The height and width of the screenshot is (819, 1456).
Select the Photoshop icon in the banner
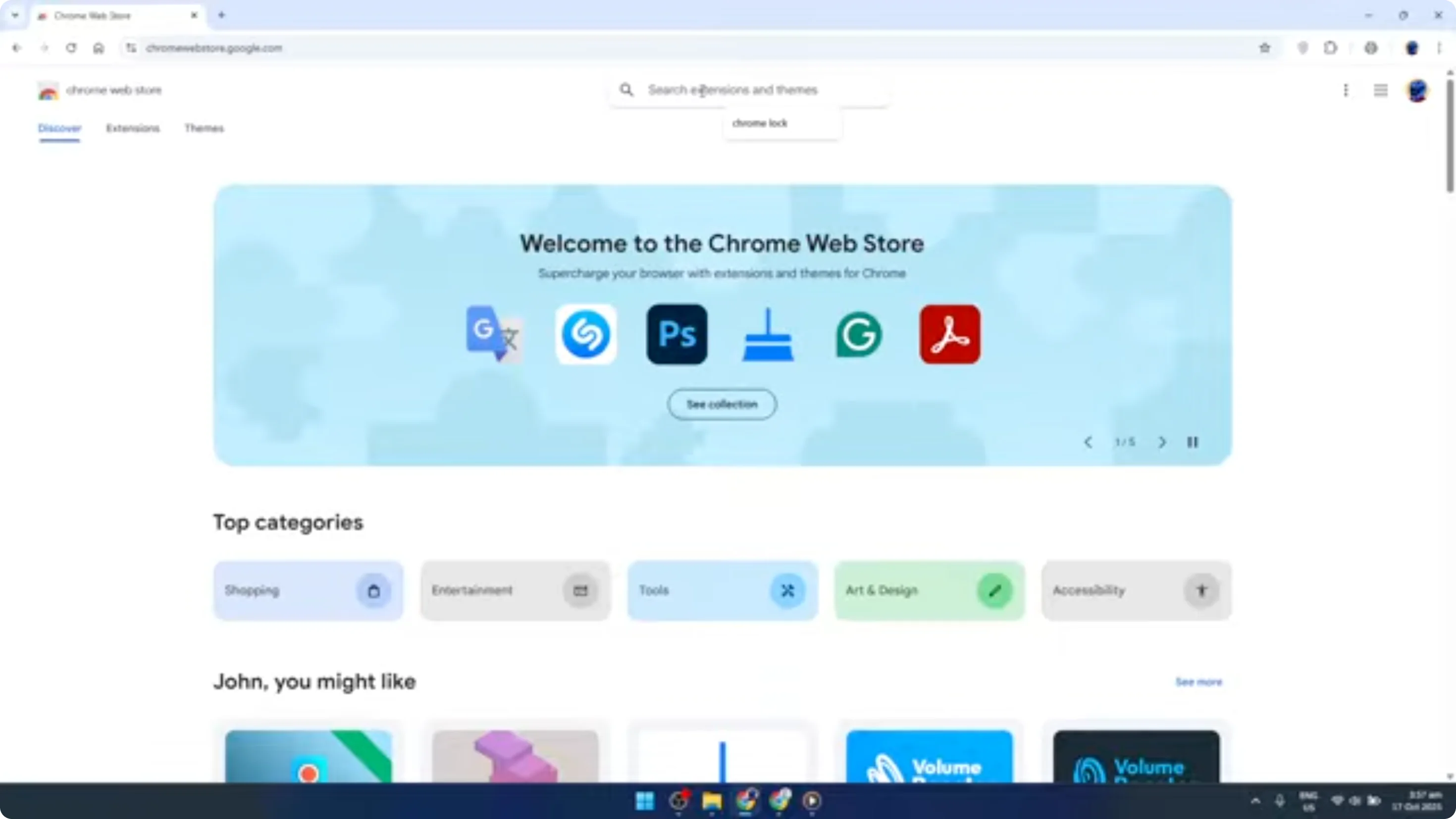(676, 334)
